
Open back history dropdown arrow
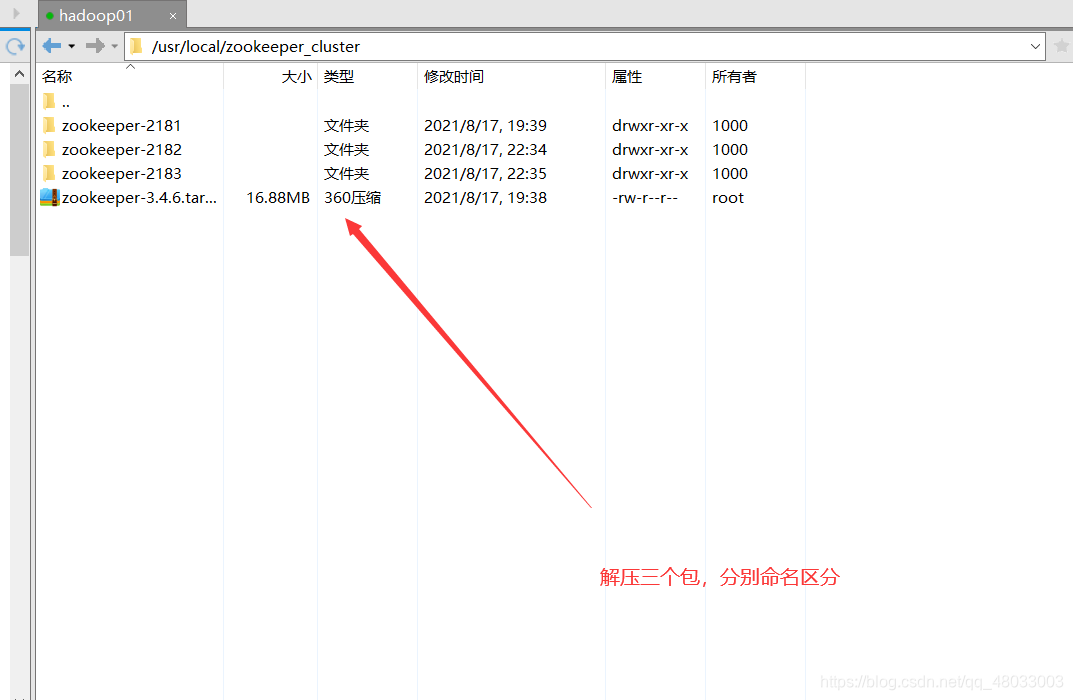click(x=72, y=47)
